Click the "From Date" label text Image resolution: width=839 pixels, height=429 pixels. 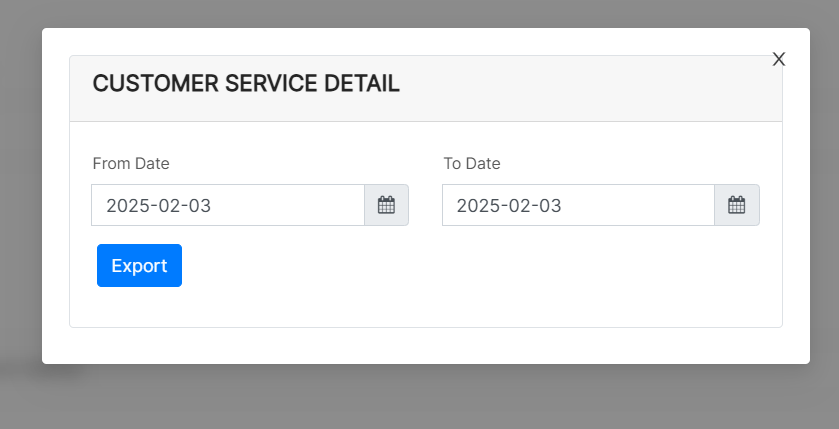click(x=131, y=163)
